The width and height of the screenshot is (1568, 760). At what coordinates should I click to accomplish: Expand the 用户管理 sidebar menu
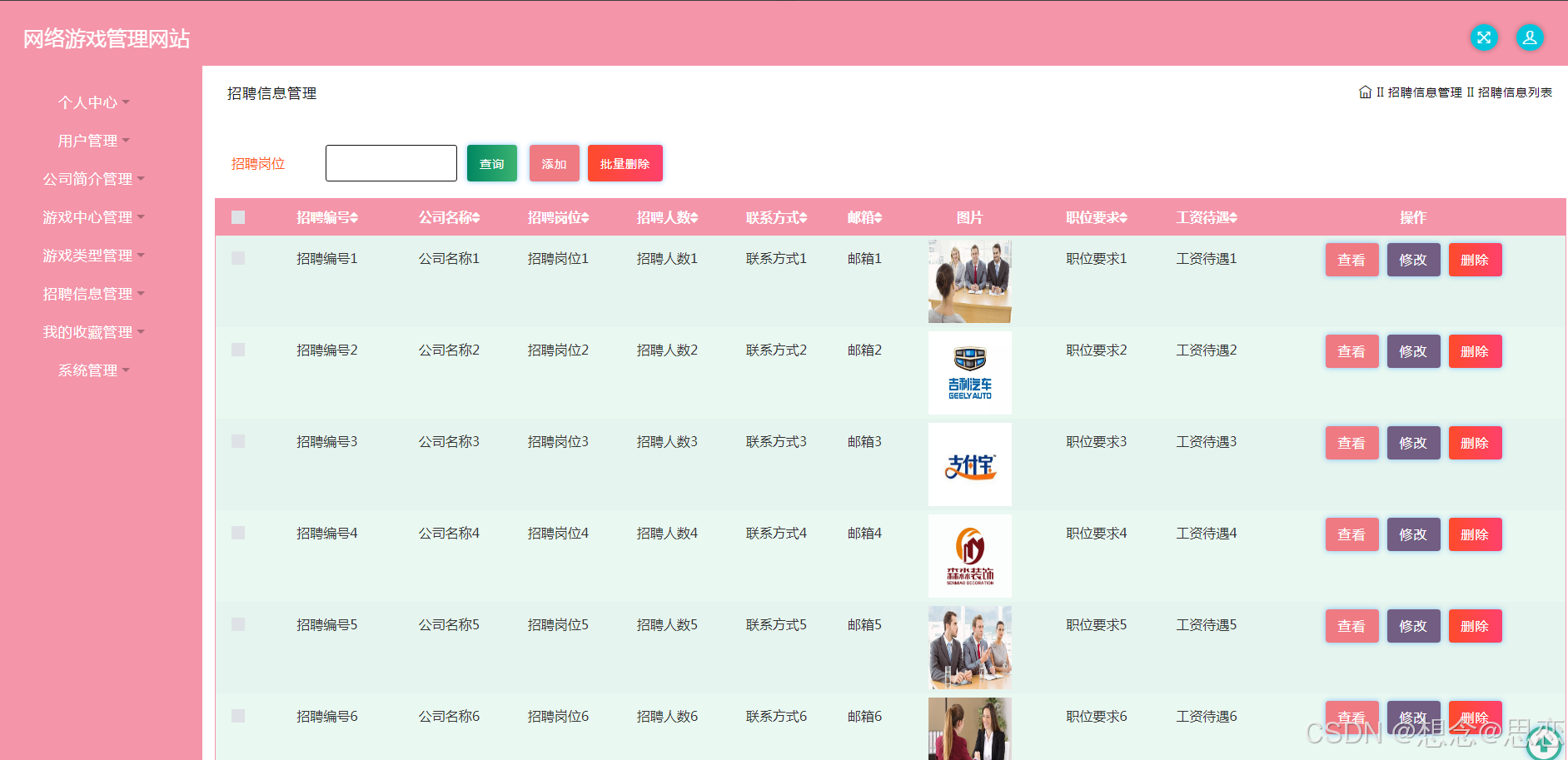click(94, 141)
